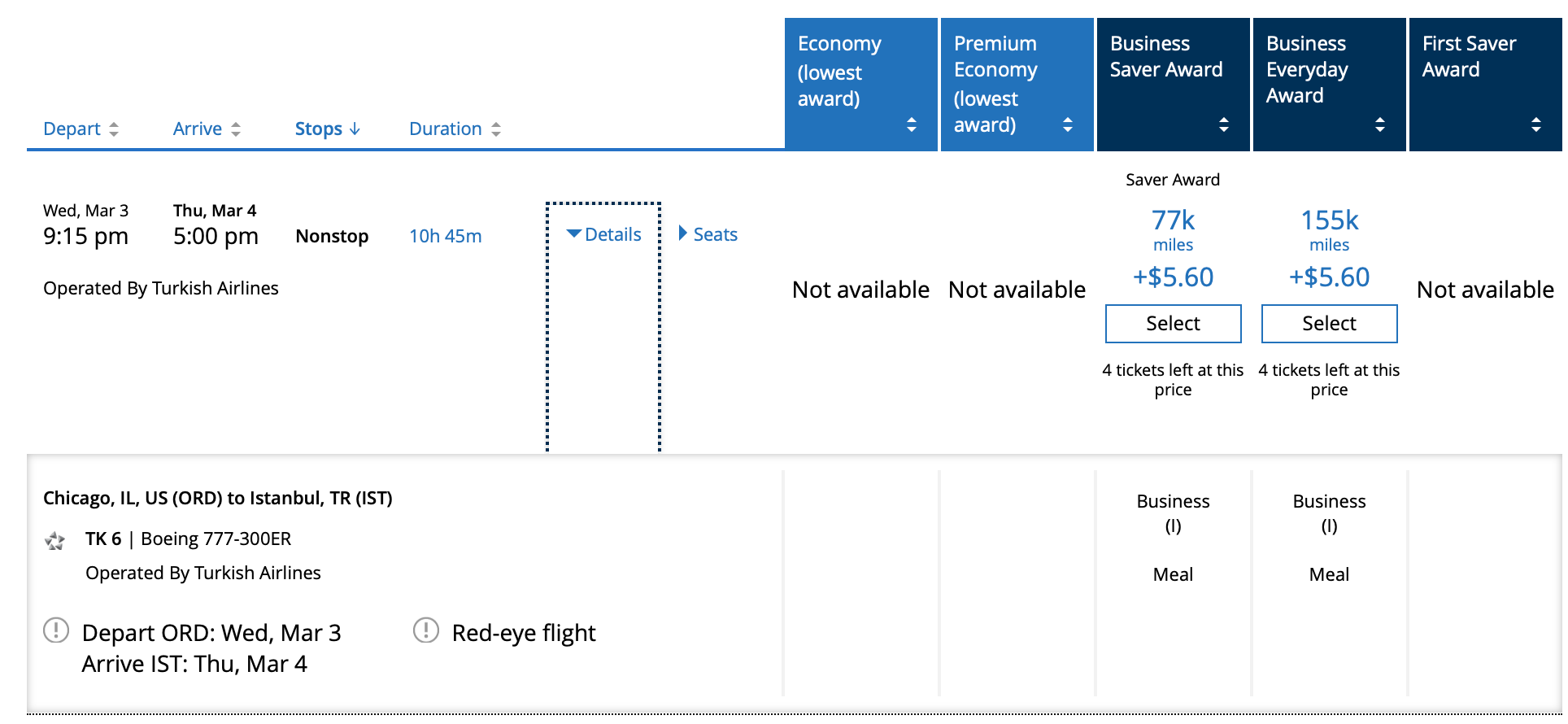Click the alert icon beside Depart ORD dates

click(54, 630)
